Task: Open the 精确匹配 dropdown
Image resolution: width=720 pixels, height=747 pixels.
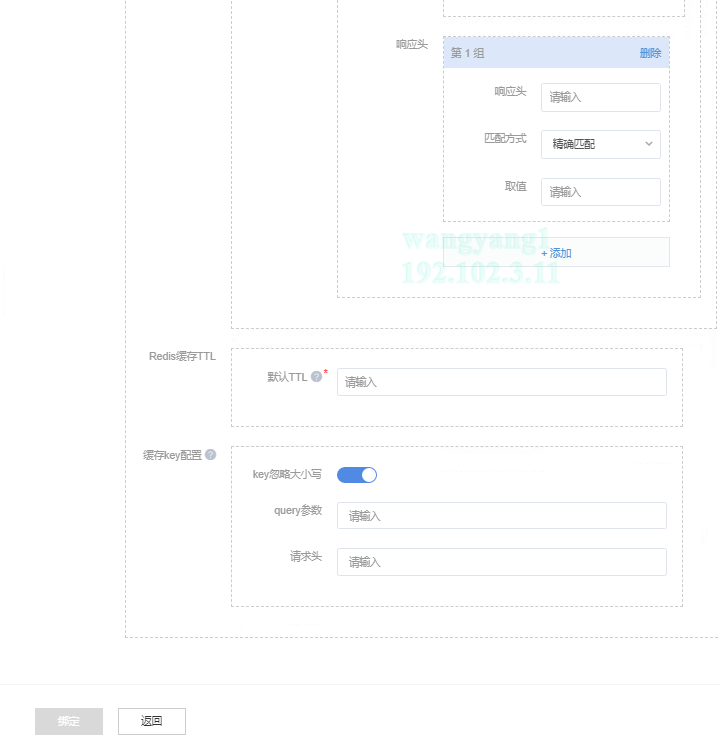Action: click(x=599, y=144)
